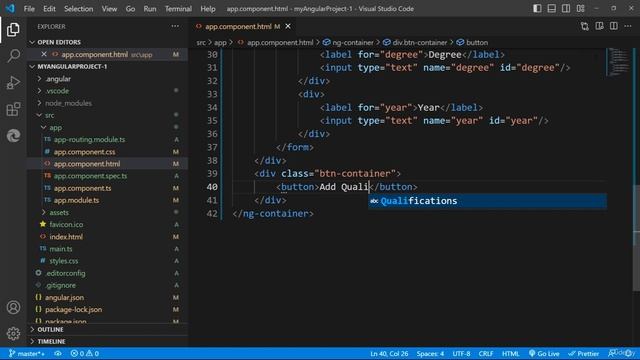Open Run and Debug view
Image resolution: width=640 pixels, height=360 pixels.
point(13,82)
